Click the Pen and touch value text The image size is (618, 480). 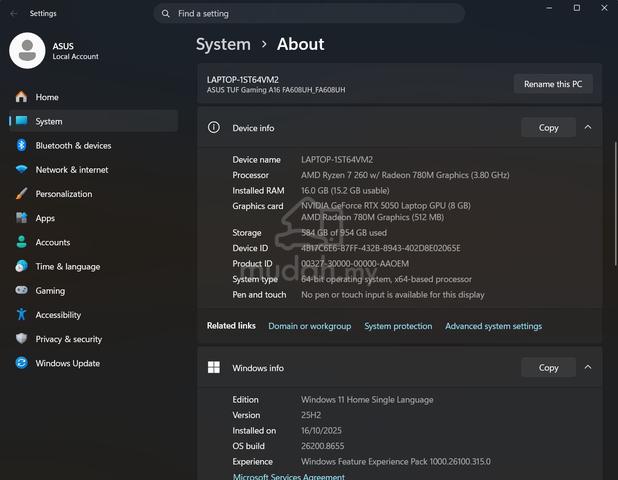[x=393, y=295]
